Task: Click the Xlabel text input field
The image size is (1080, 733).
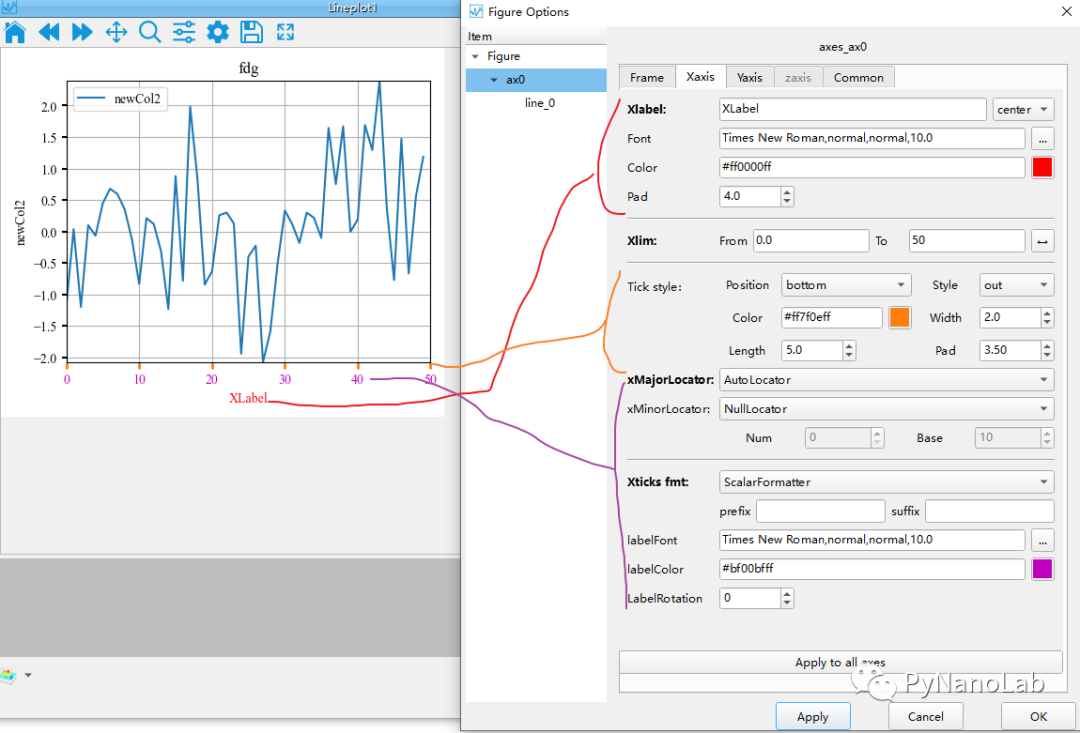Action: (x=853, y=109)
